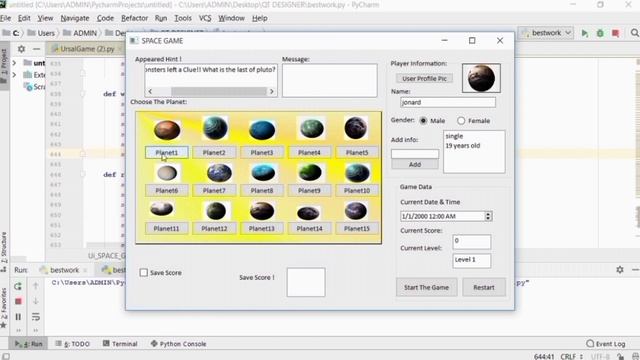Screen dimensions: 640x360
Task: Switch to bestwork tab in Run panel
Action: pyautogui.click(x=63, y=270)
